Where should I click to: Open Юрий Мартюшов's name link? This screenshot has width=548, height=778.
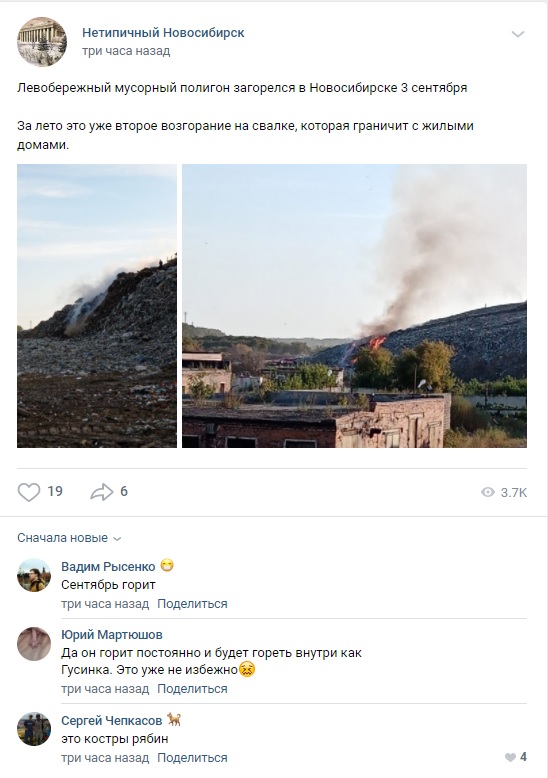tap(112, 635)
